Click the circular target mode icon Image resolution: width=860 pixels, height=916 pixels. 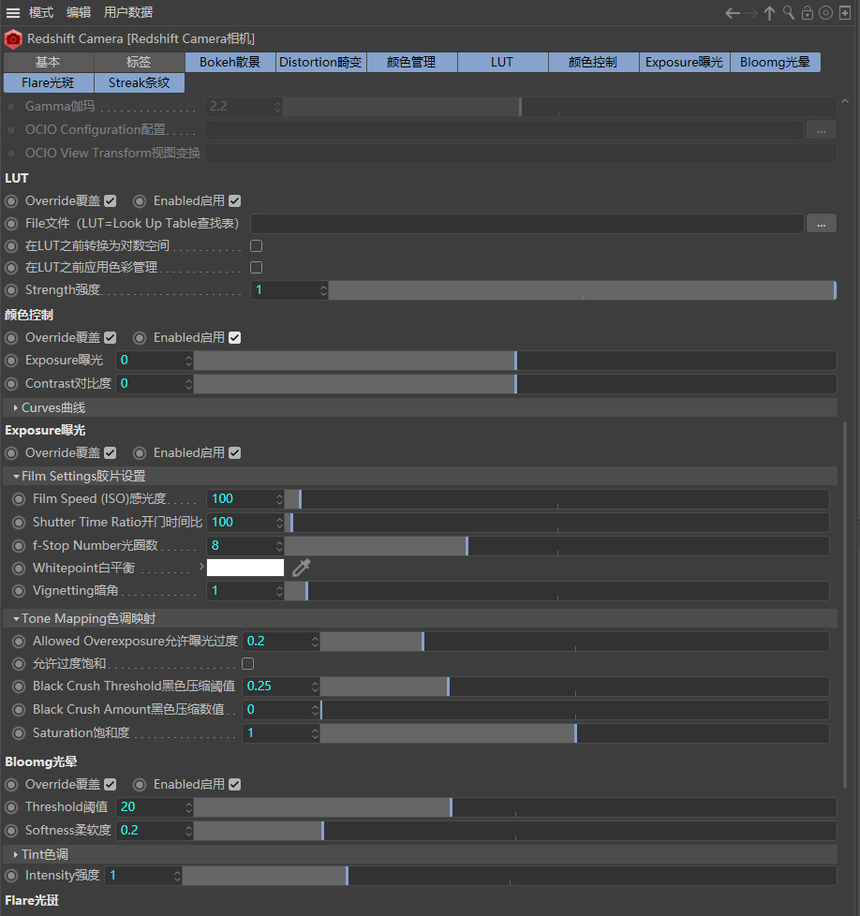pos(826,13)
